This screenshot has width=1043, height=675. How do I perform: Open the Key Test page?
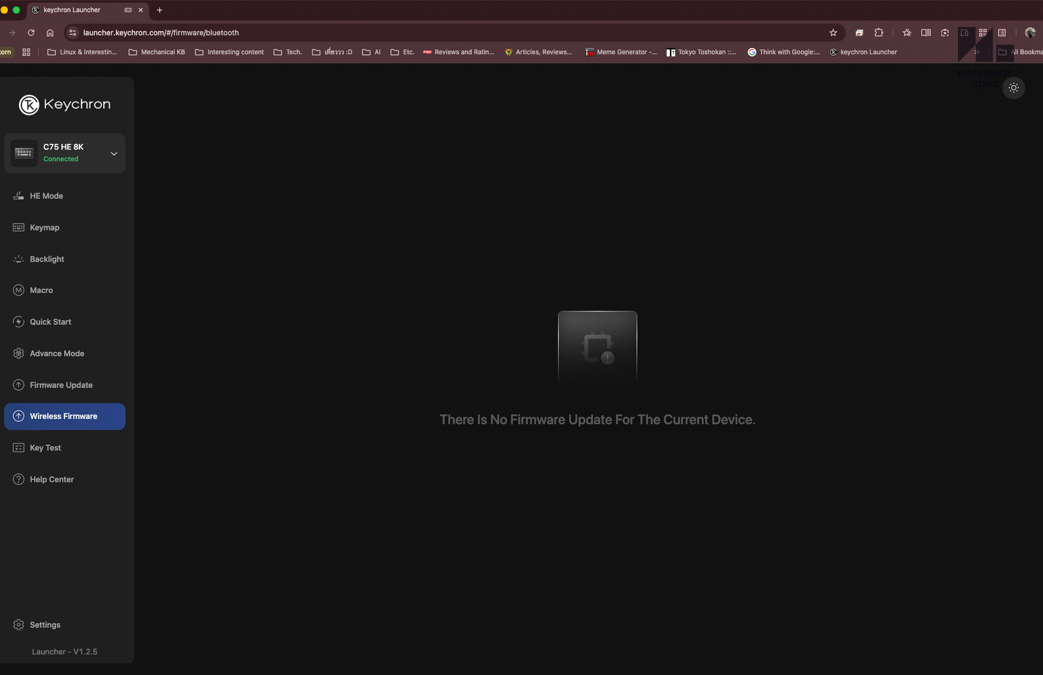(45, 448)
